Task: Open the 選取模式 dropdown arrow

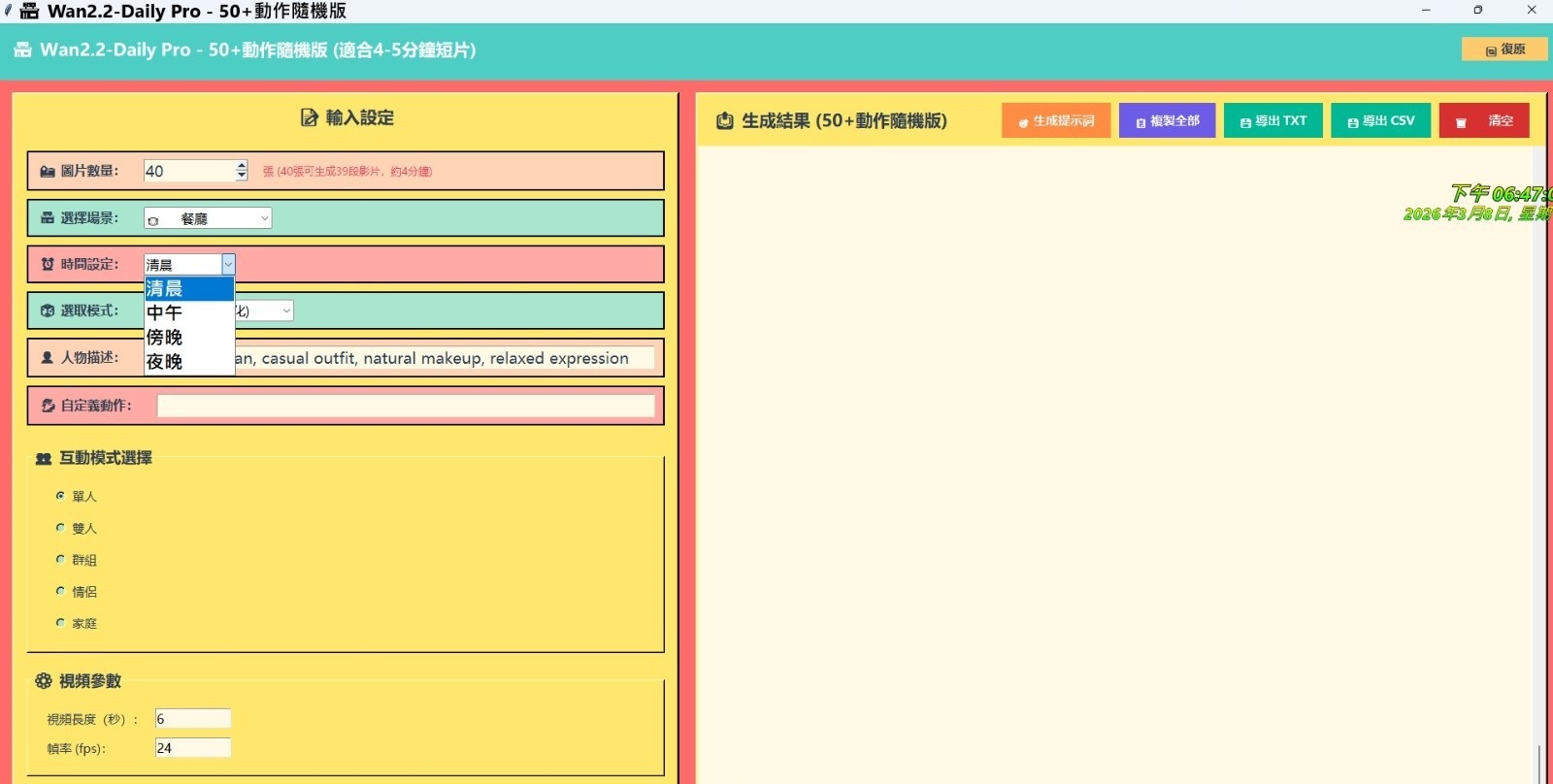Action: (286, 310)
